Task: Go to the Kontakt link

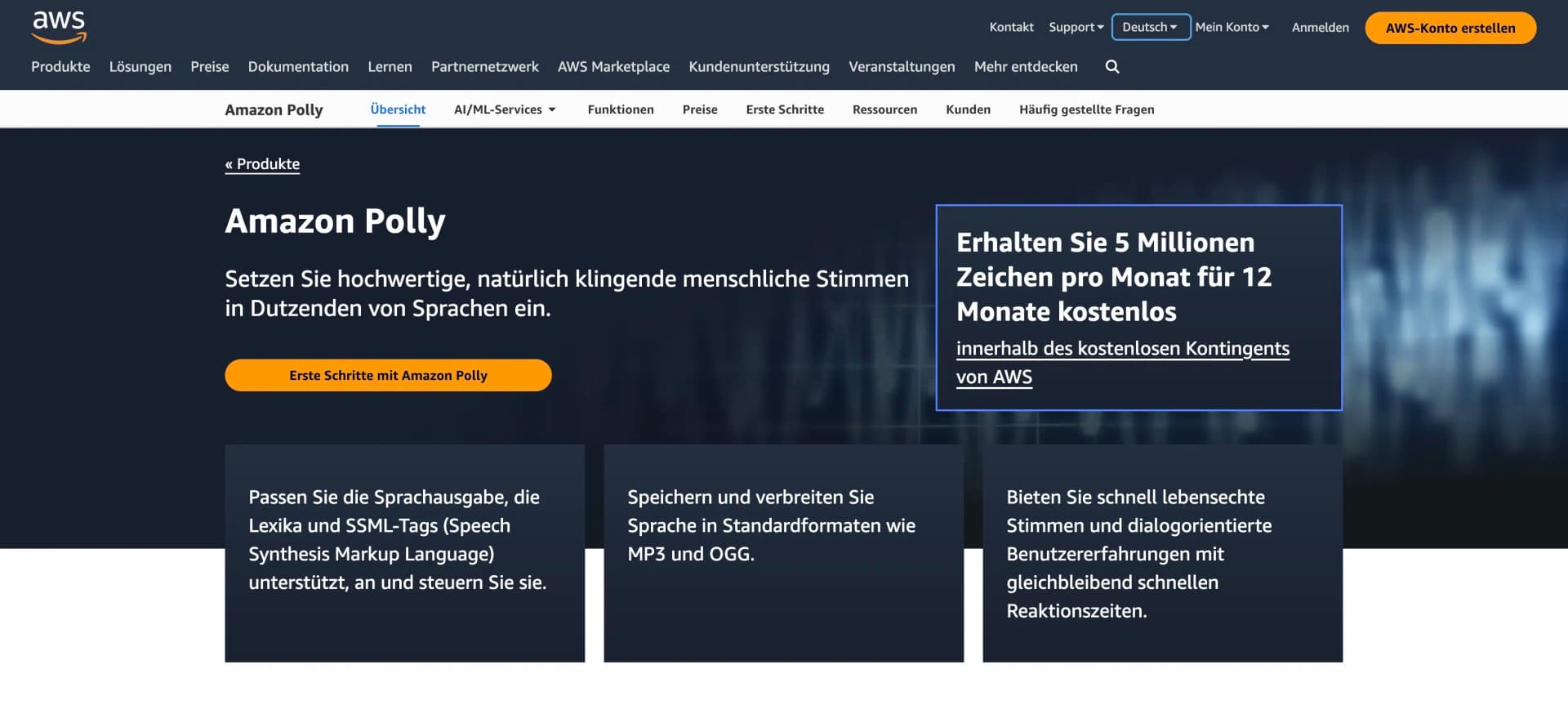Action: click(1011, 27)
